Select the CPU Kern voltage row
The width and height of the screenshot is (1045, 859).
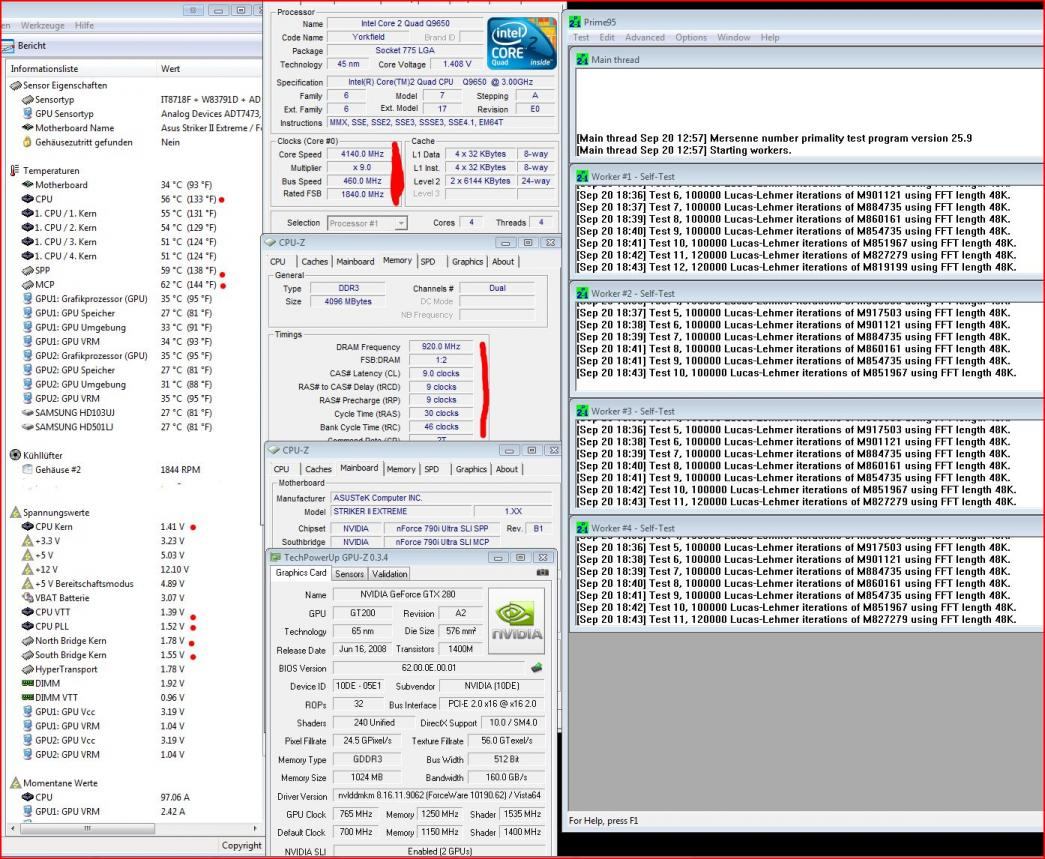[x=132, y=526]
